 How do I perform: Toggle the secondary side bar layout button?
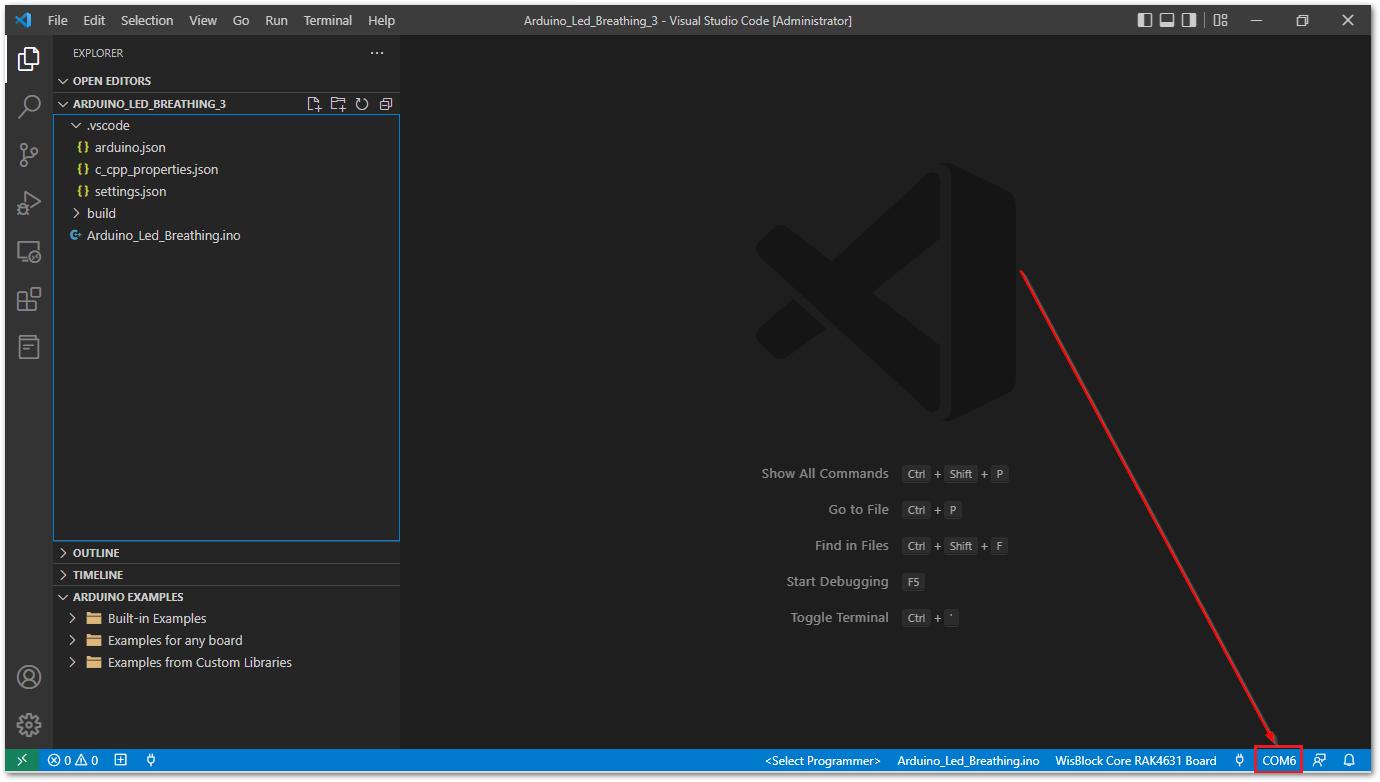[1189, 20]
